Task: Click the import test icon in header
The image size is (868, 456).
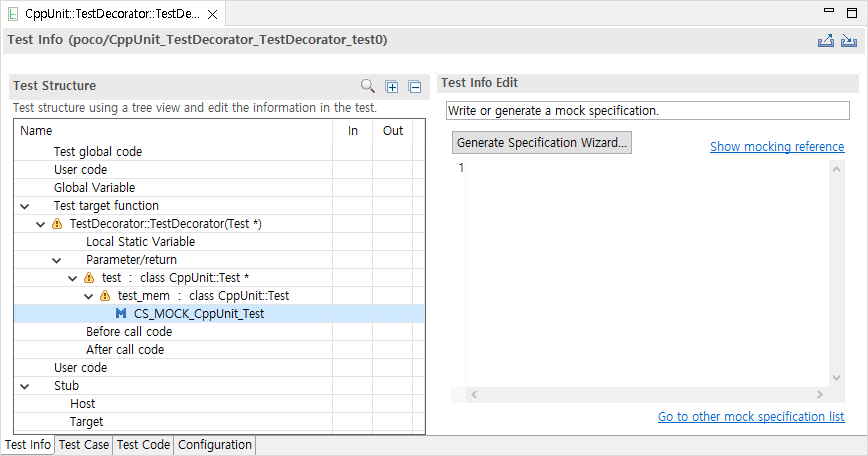Action: [x=849, y=40]
